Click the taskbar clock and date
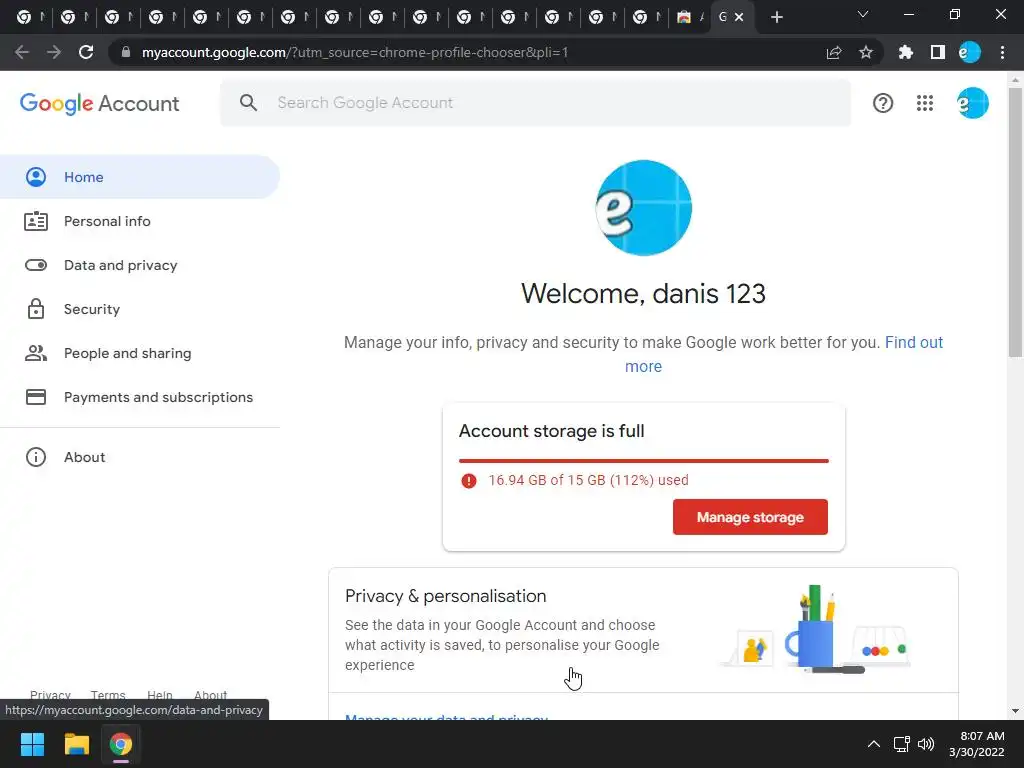 [x=976, y=744]
